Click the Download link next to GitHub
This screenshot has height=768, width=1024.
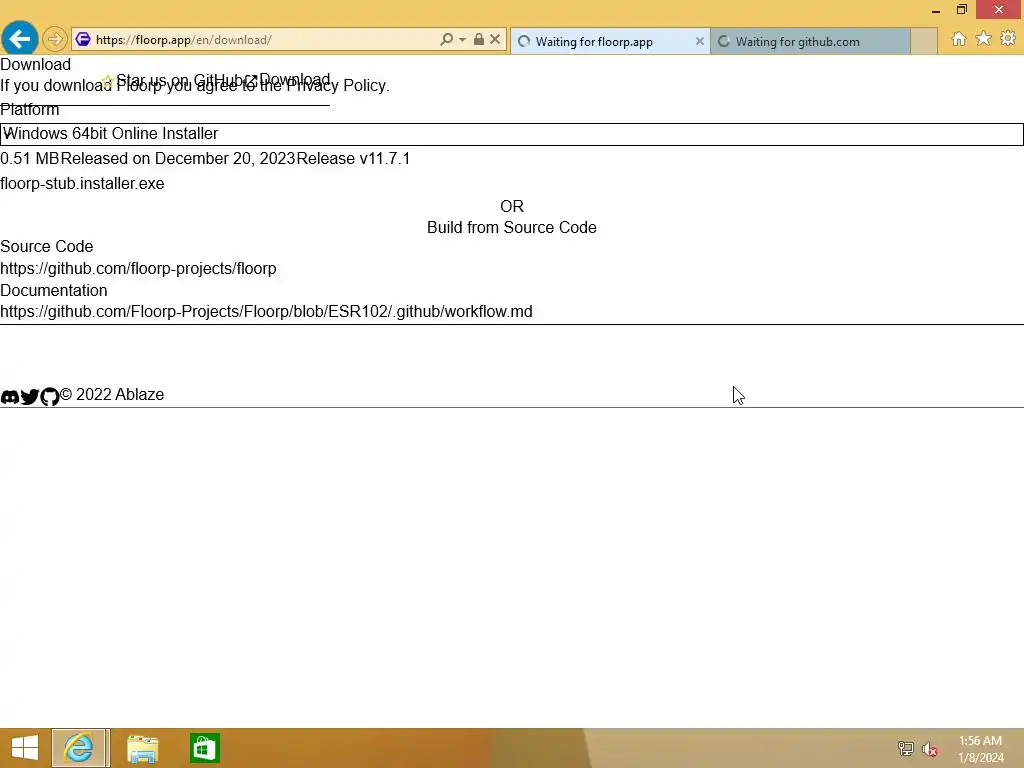coord(295,80)
